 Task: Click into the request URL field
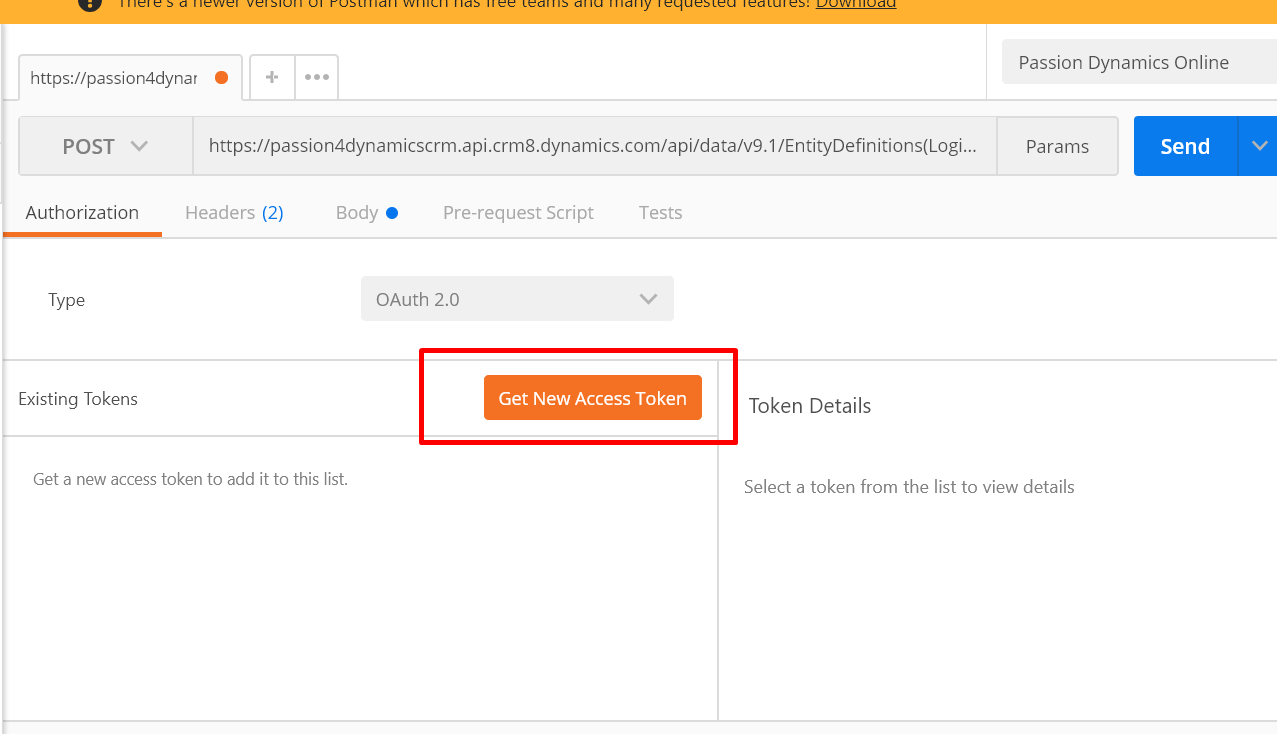tap(595, 146)
